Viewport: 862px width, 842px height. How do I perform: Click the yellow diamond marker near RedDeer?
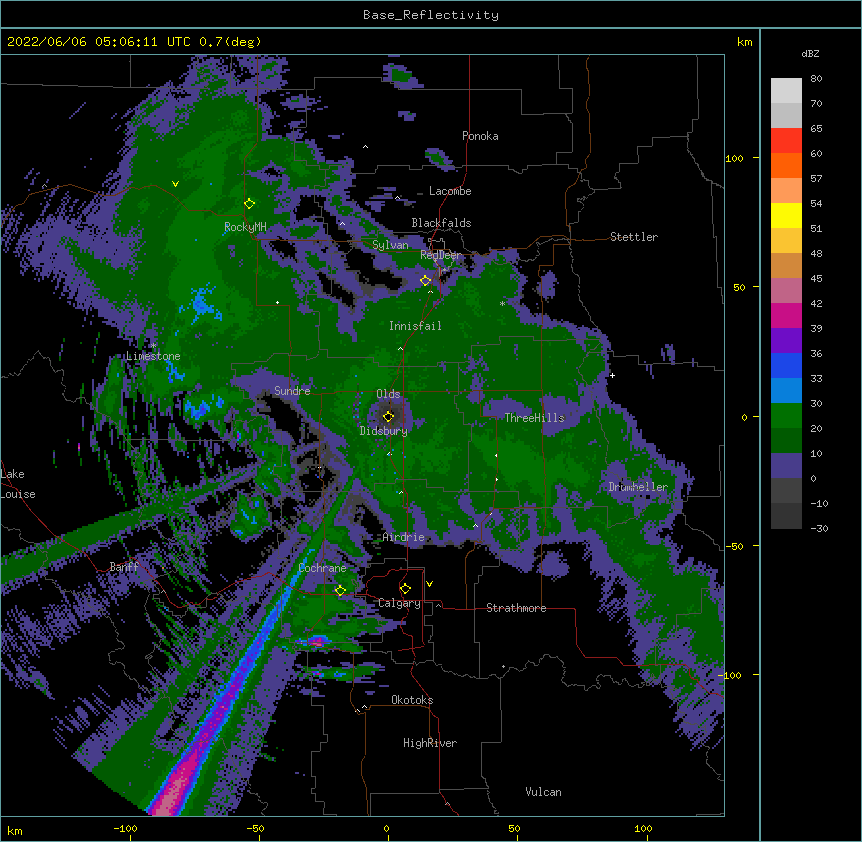[425, 280]
